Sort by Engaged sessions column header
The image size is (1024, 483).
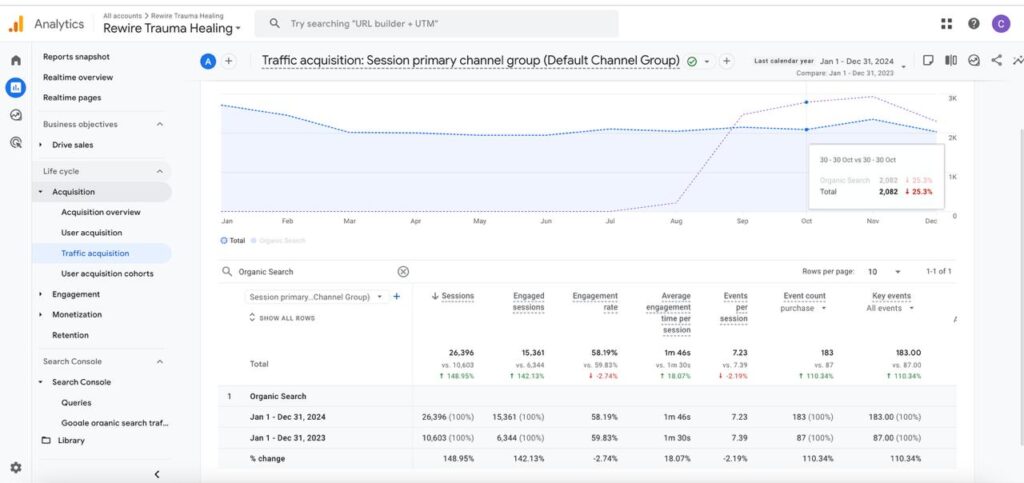(x=528, y=302)
